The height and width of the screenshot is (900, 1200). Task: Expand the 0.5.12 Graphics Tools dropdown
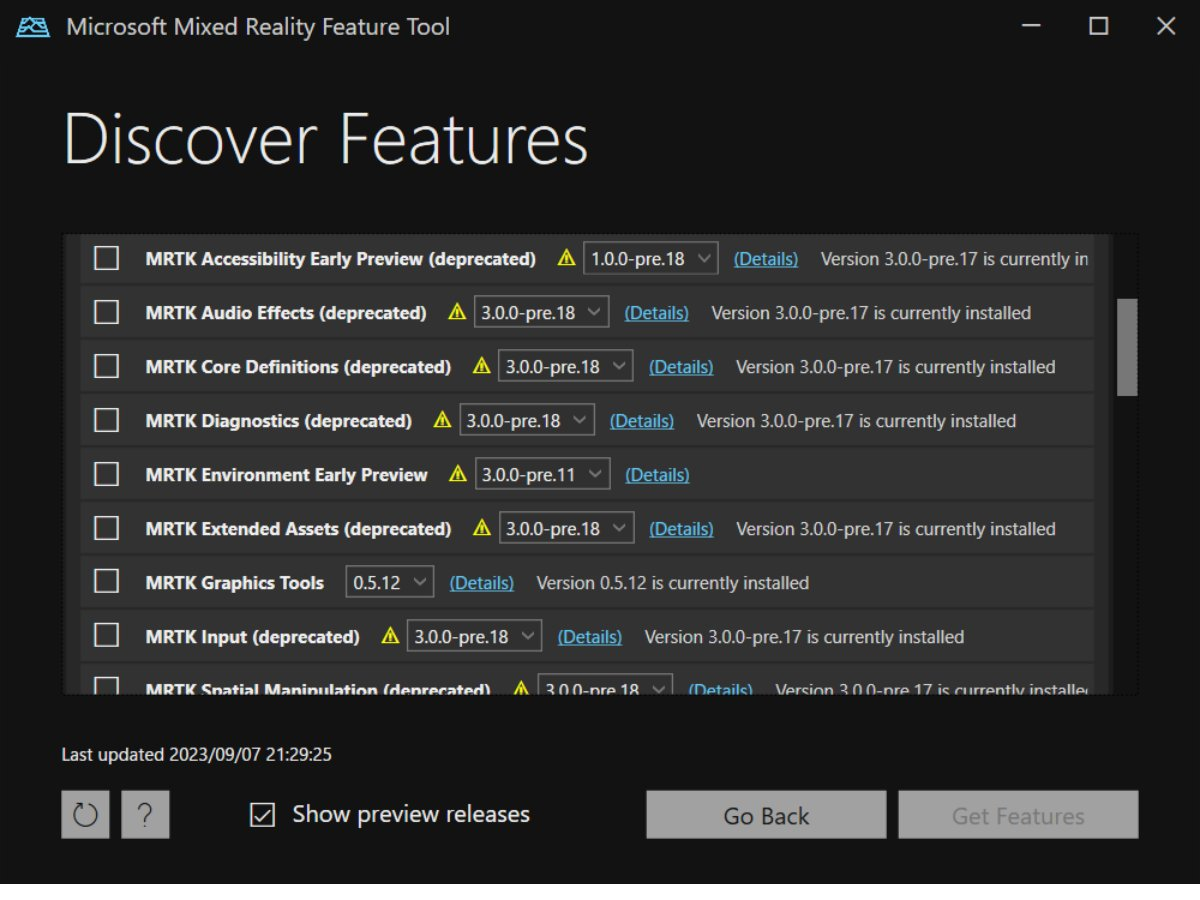click(390, 582)
